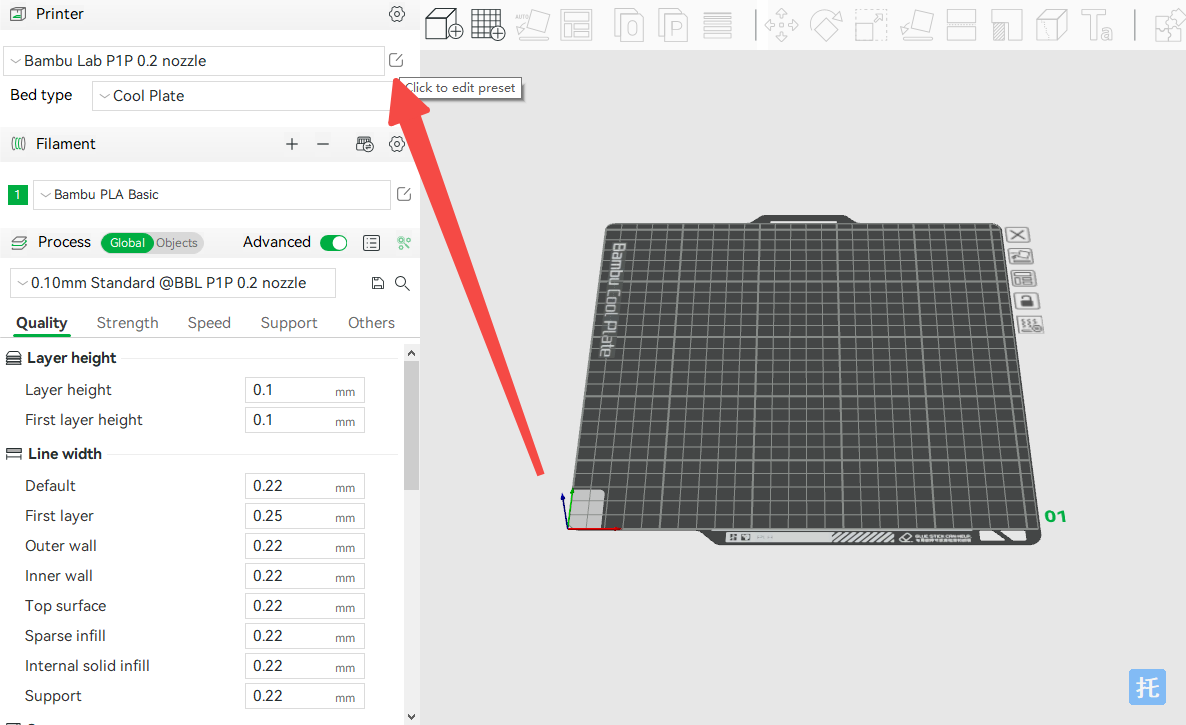Click the First layer line width field

305,516
